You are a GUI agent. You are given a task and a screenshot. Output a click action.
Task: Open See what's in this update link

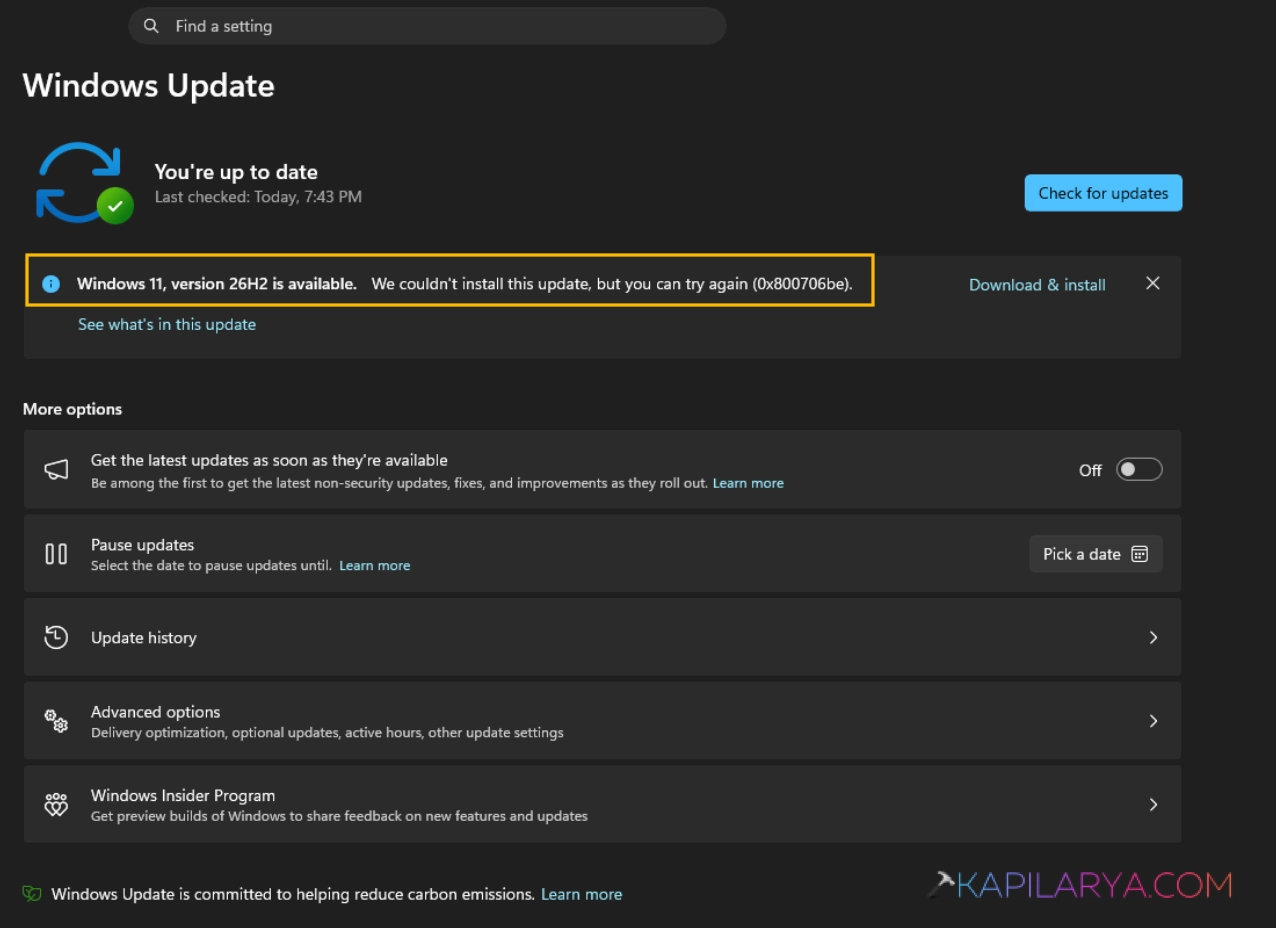(x=167, y=324)
